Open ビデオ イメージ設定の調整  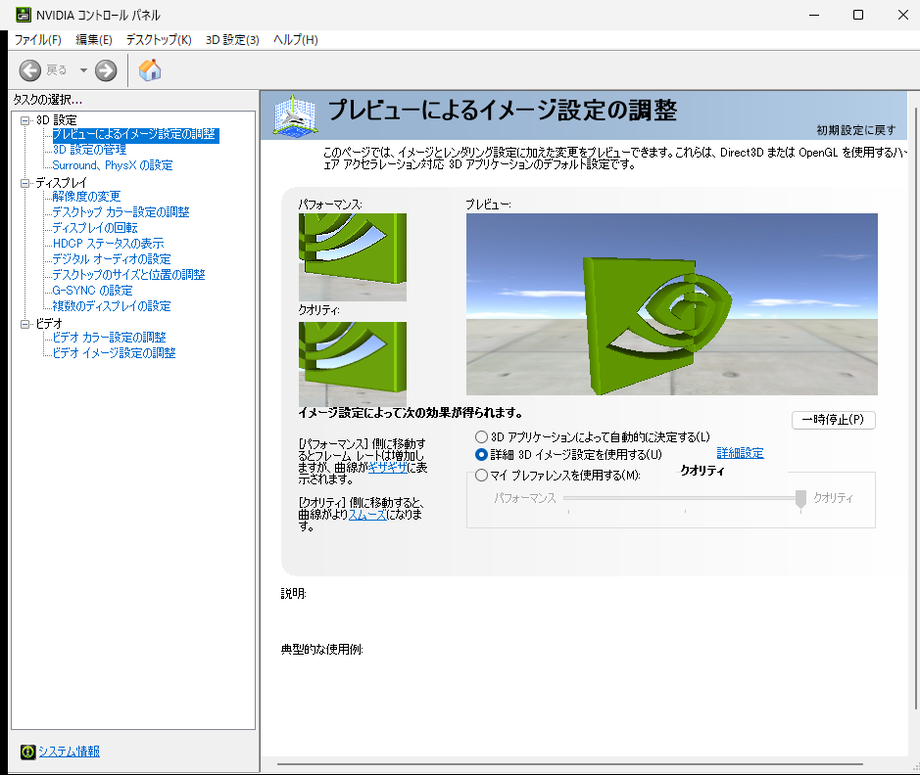(114, 353)
